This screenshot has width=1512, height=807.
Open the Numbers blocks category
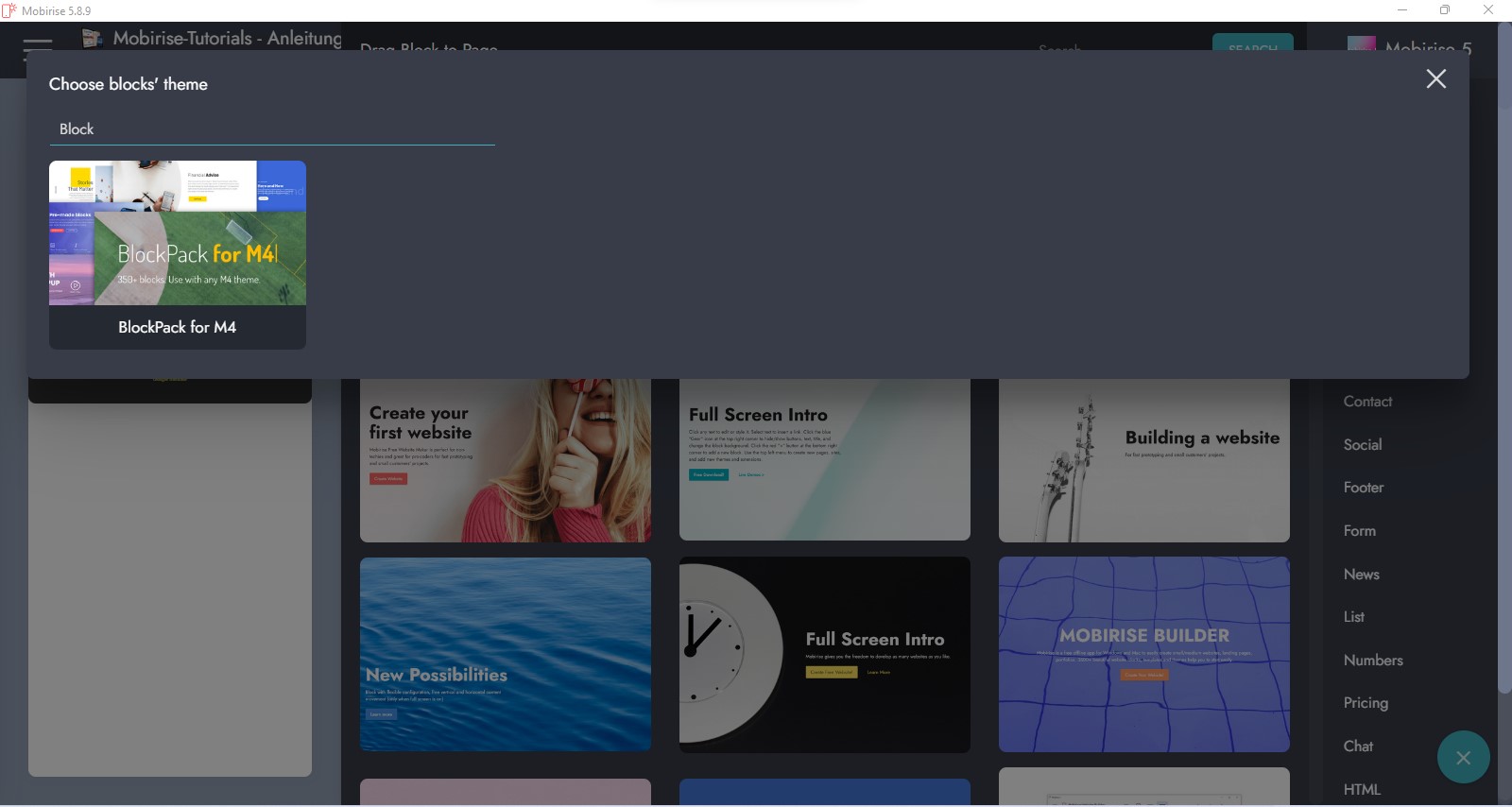[x=1373, y=660]
